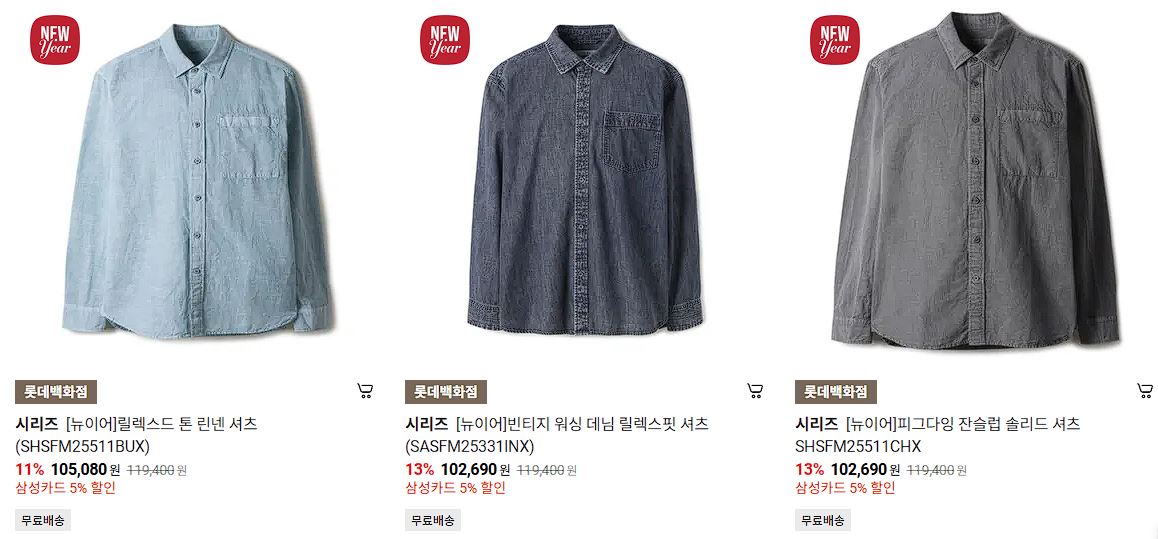Click 무료배송 label under gray shirt
Viewport: 1158px width, 539px height.
pos(823,520)
